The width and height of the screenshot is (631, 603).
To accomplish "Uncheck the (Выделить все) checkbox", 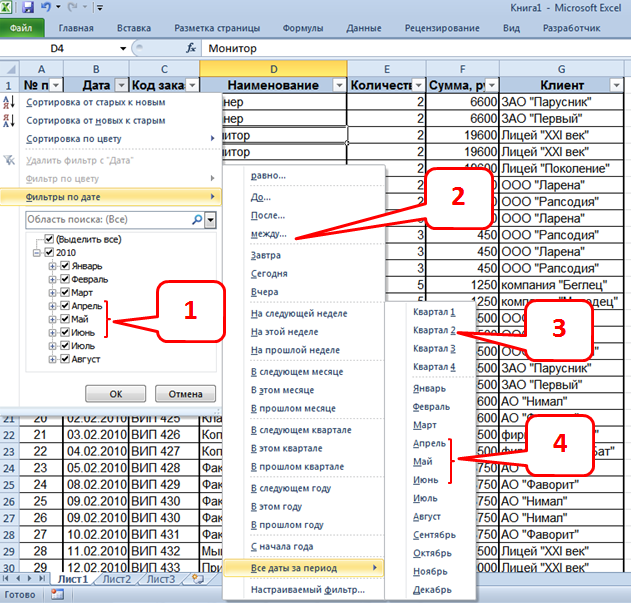I will (x=49, y=240).
